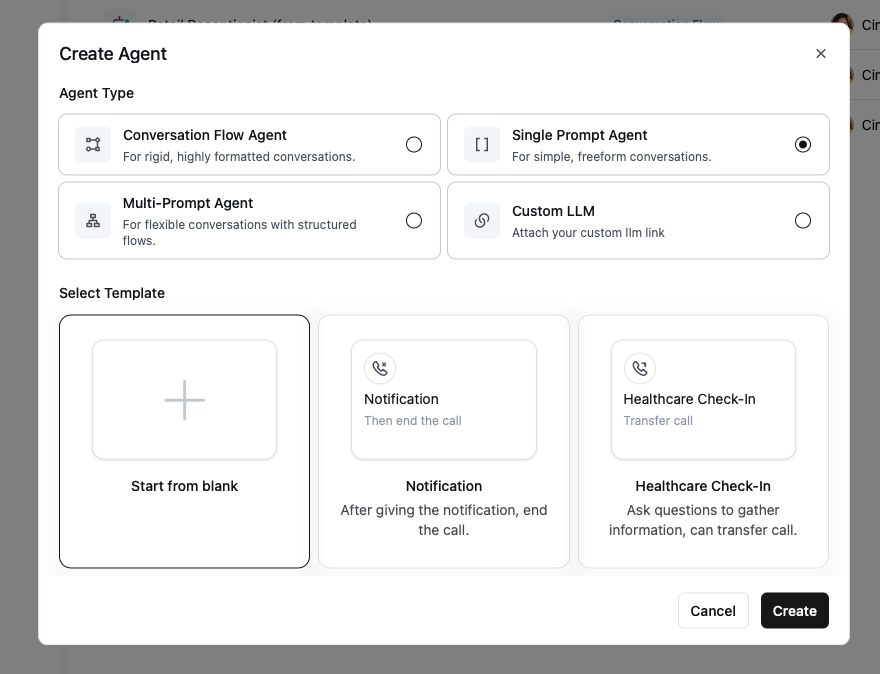Select the Start from blank template card
This screenshot has height=674, width=880.
coord(184,440)
